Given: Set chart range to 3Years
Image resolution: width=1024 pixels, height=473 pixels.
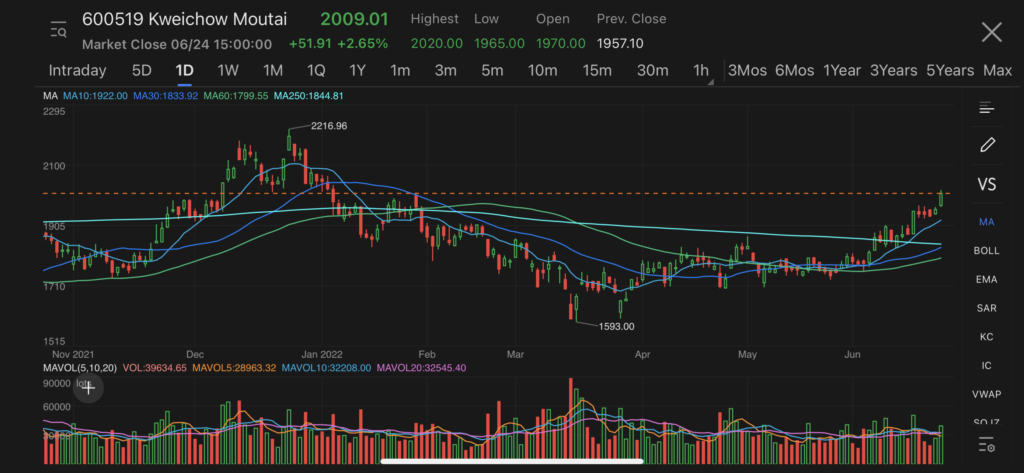Looking at the screenshot, I should click(893, 71).
